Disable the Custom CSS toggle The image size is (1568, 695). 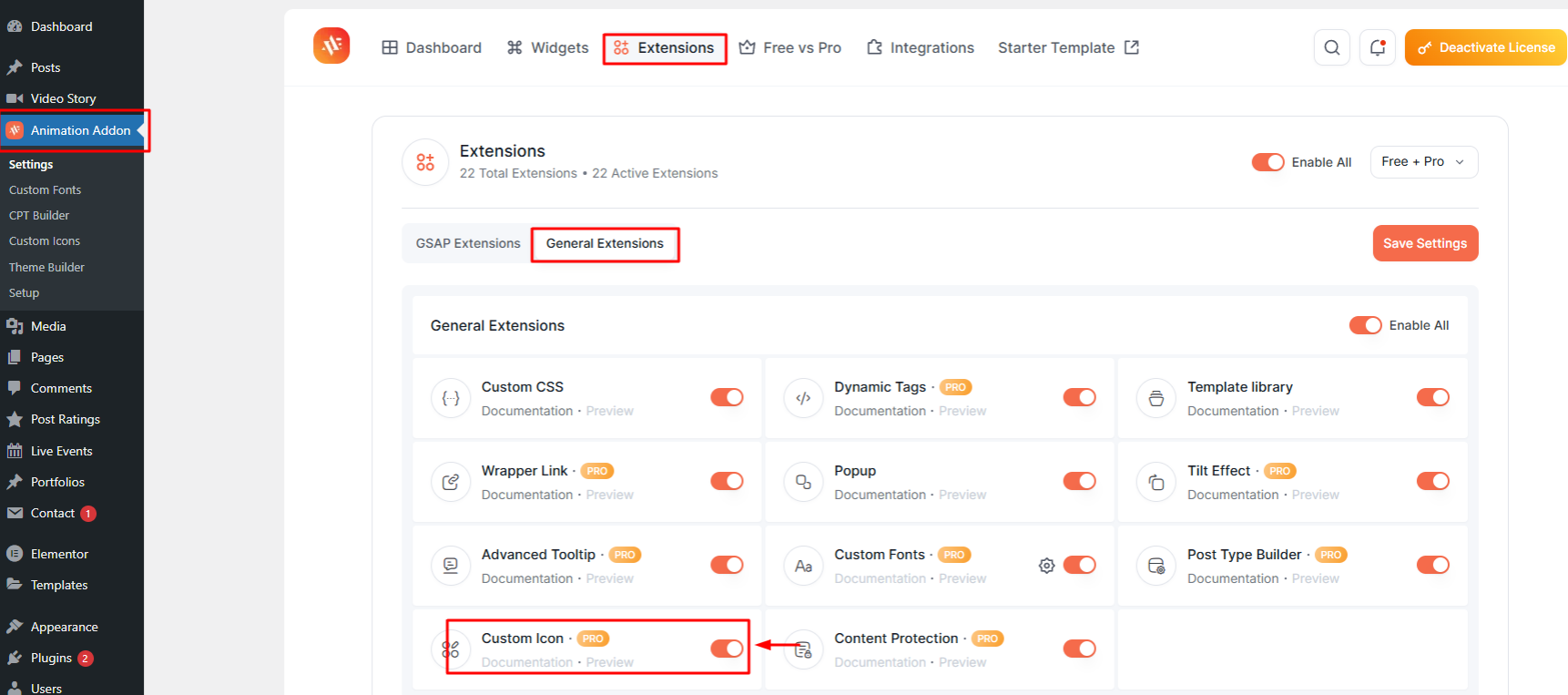pos(727,397)
